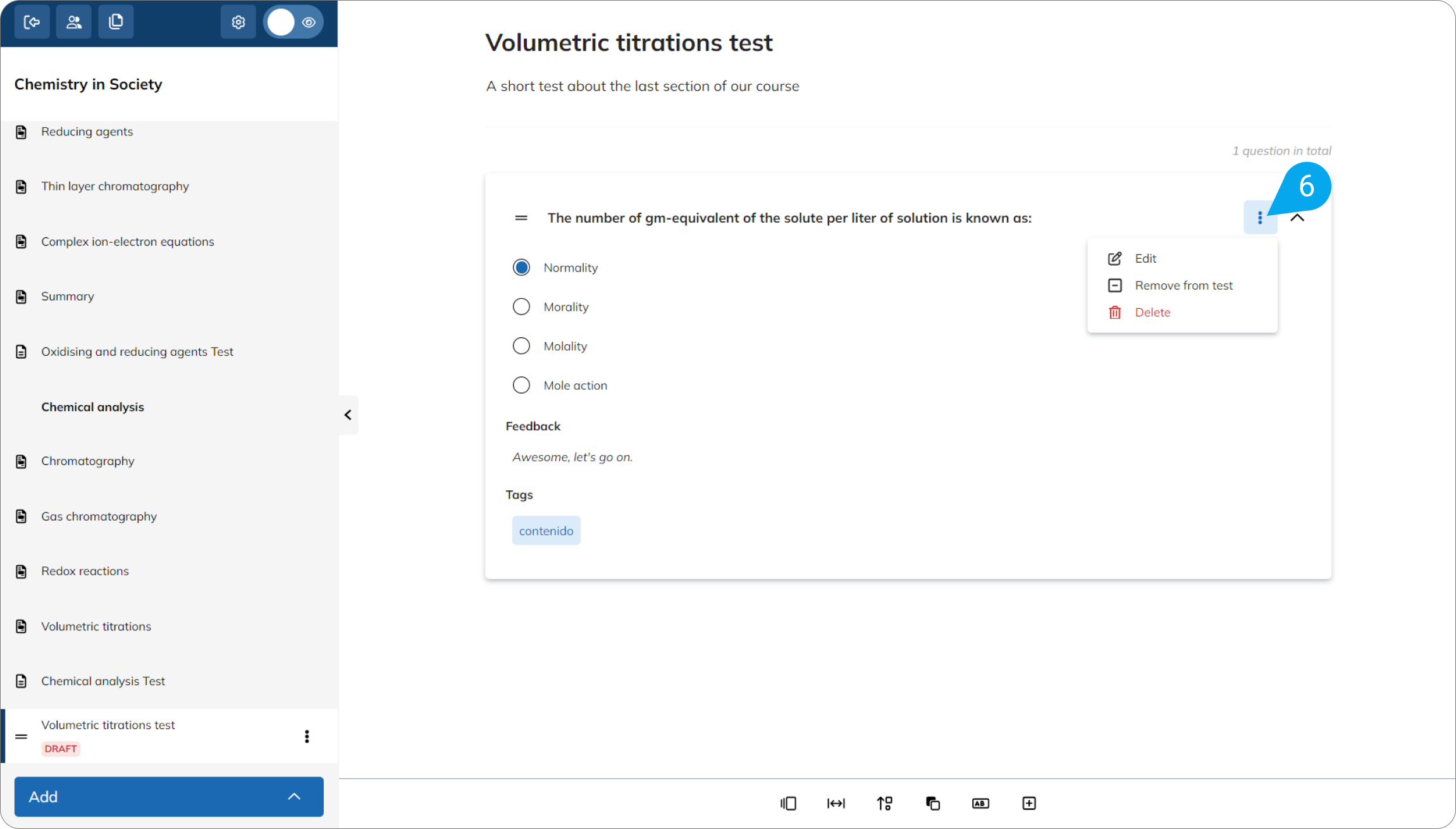Toggle the preview eye switch

[x=293, y=22]
